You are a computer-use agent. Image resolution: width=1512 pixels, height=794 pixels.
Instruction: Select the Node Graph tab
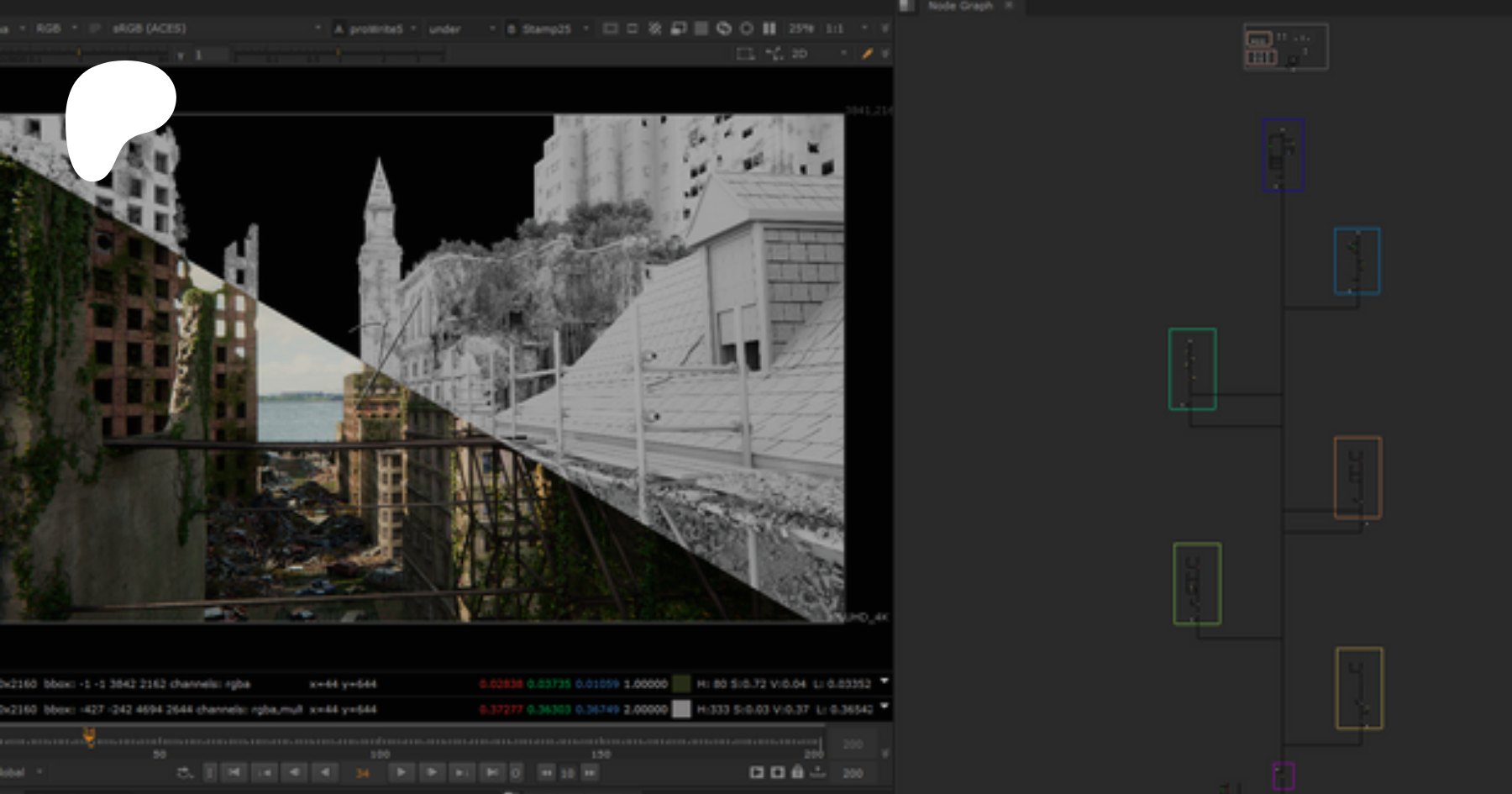click(960, 6)
